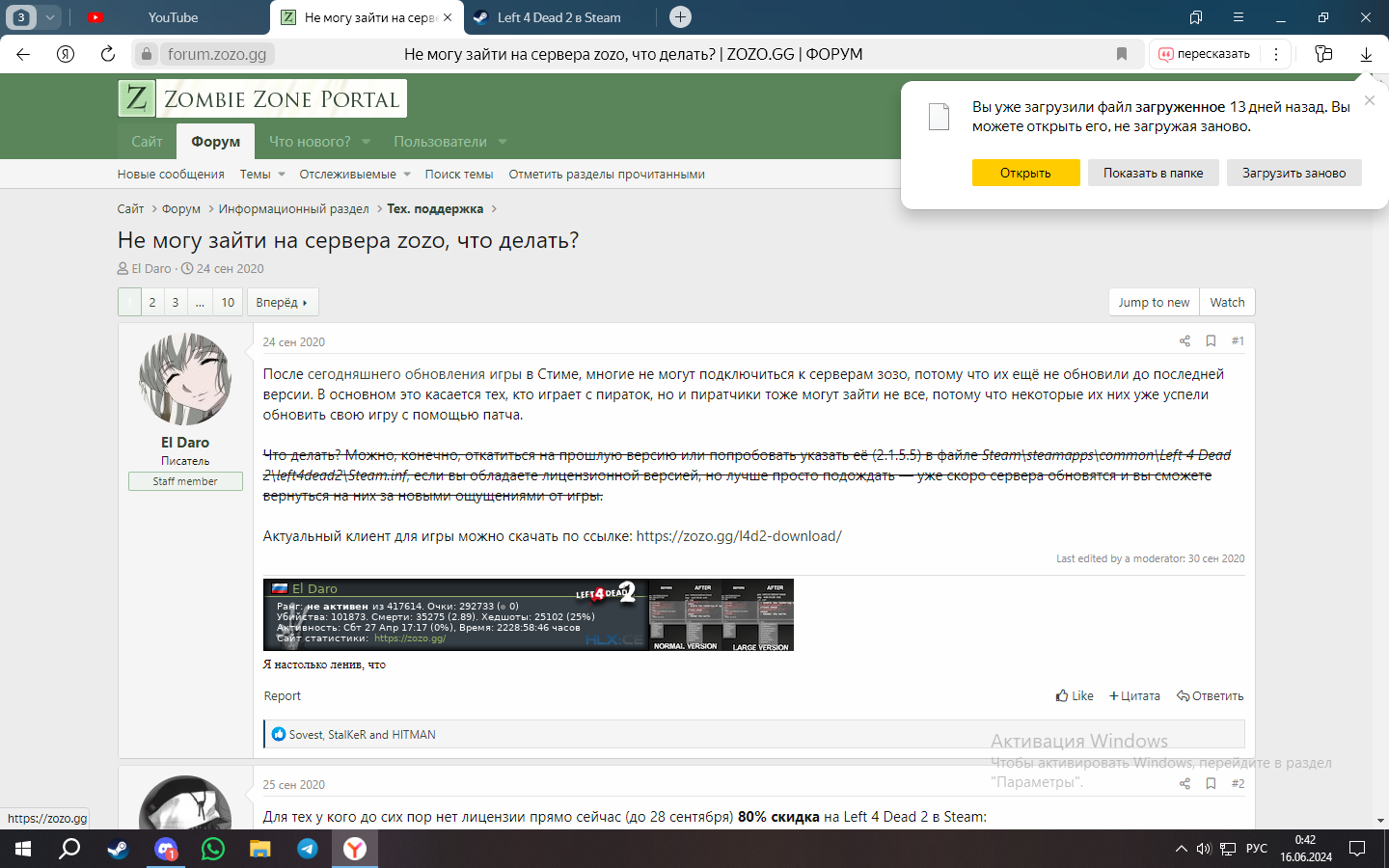Open a new browser tab
The width and height of the screenshot is (1389, 868).
tap(680, 17)
